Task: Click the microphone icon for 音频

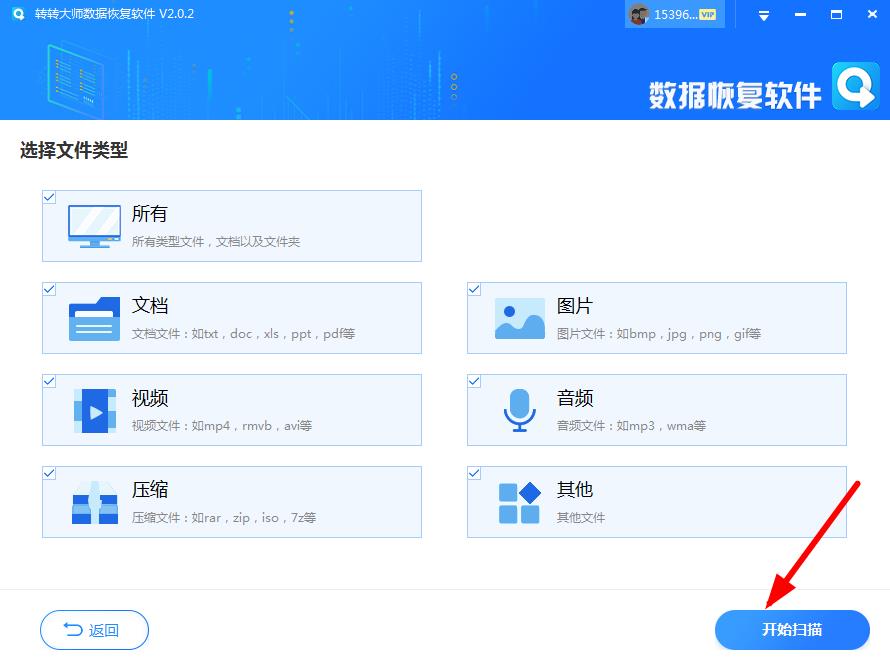Action: coord(519,410)
